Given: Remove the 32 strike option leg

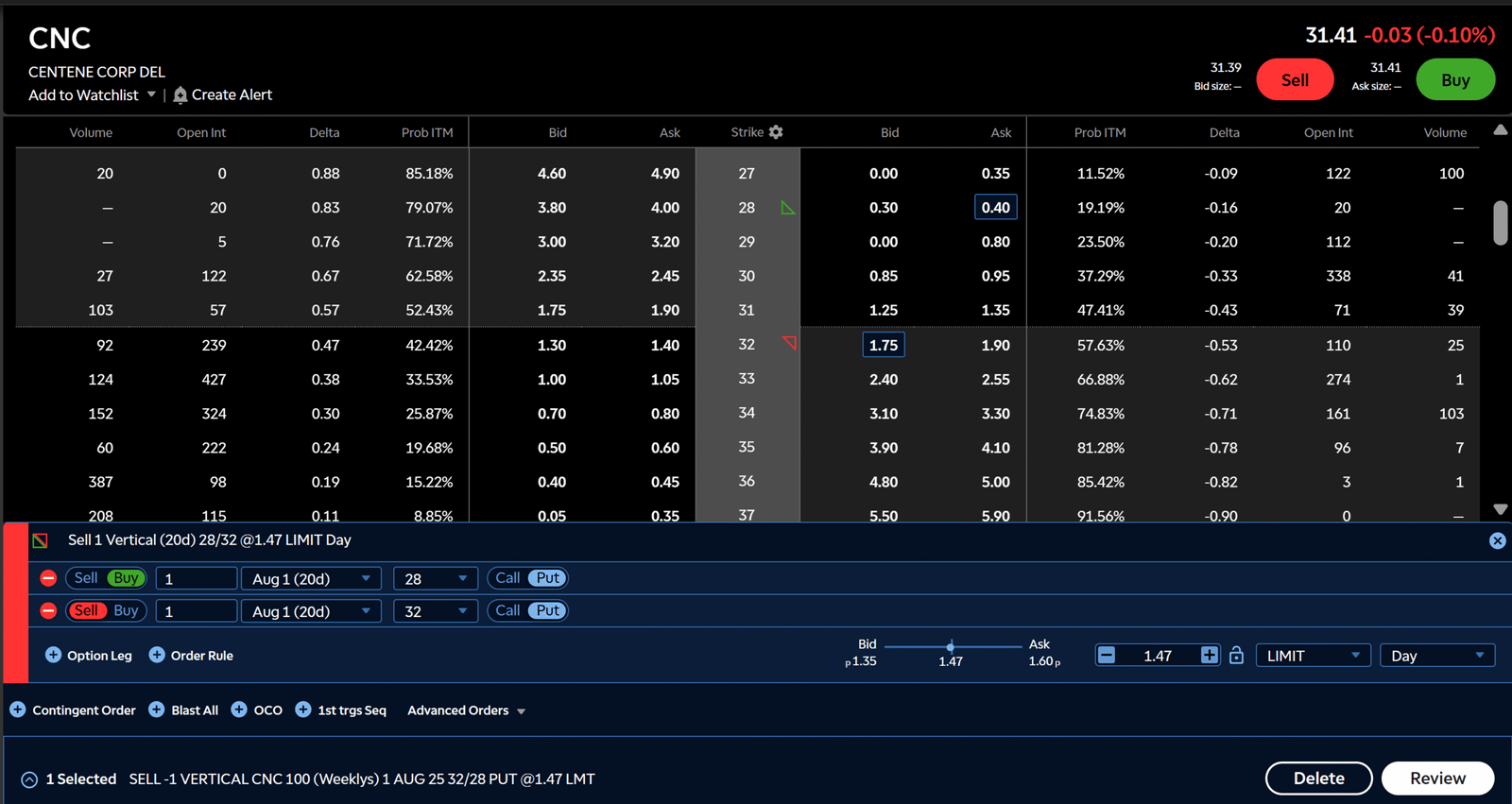Looking at the screenshot, I should (48, 611).
